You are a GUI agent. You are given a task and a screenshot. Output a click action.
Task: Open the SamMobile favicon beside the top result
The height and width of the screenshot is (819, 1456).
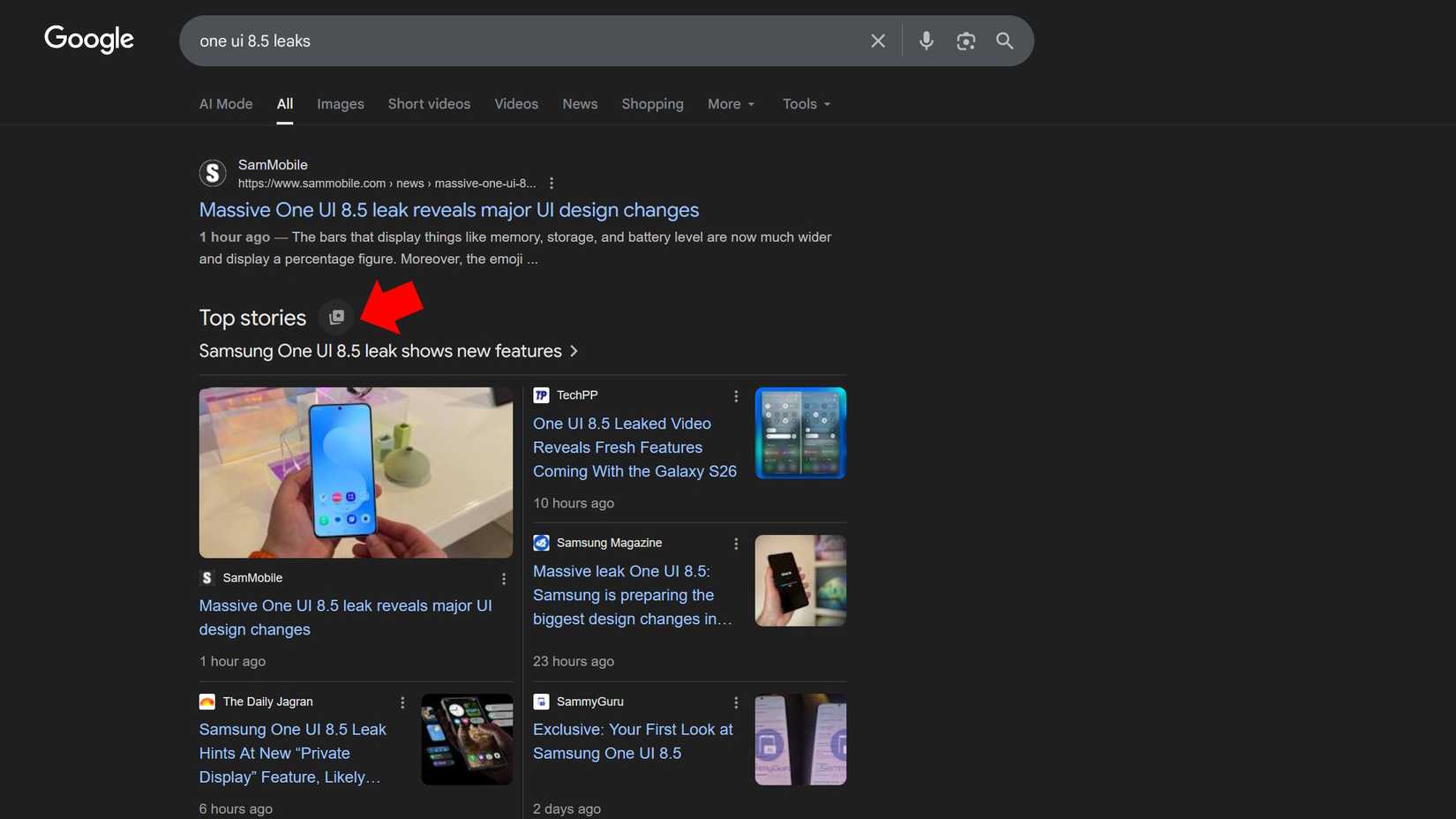[x=213, y=173]
